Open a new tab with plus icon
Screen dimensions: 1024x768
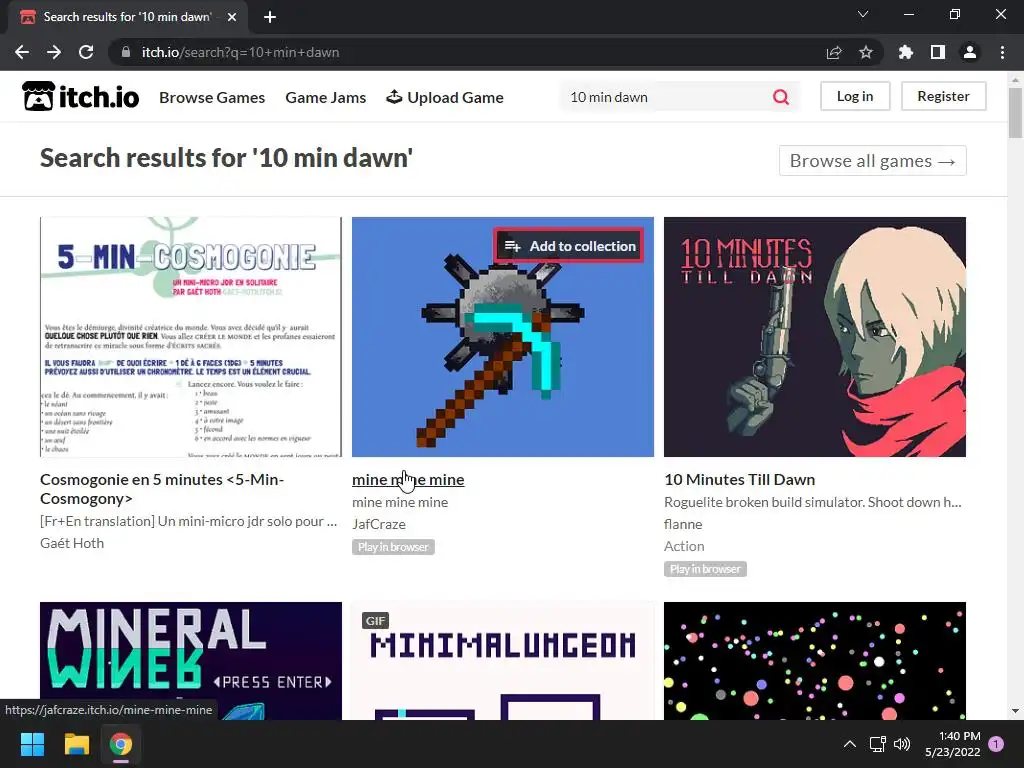point(270,17)
